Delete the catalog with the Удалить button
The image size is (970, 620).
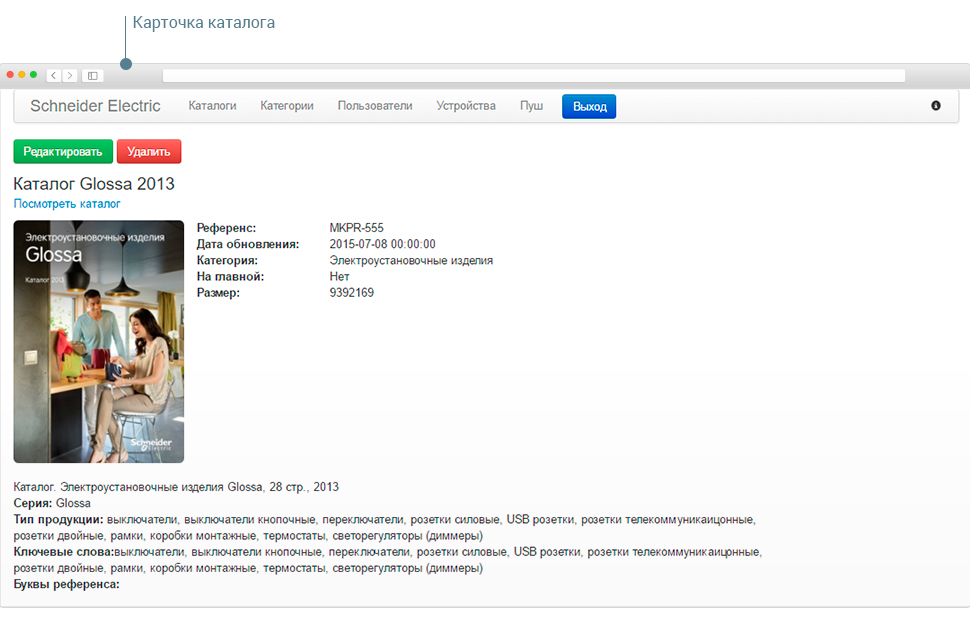149,152
